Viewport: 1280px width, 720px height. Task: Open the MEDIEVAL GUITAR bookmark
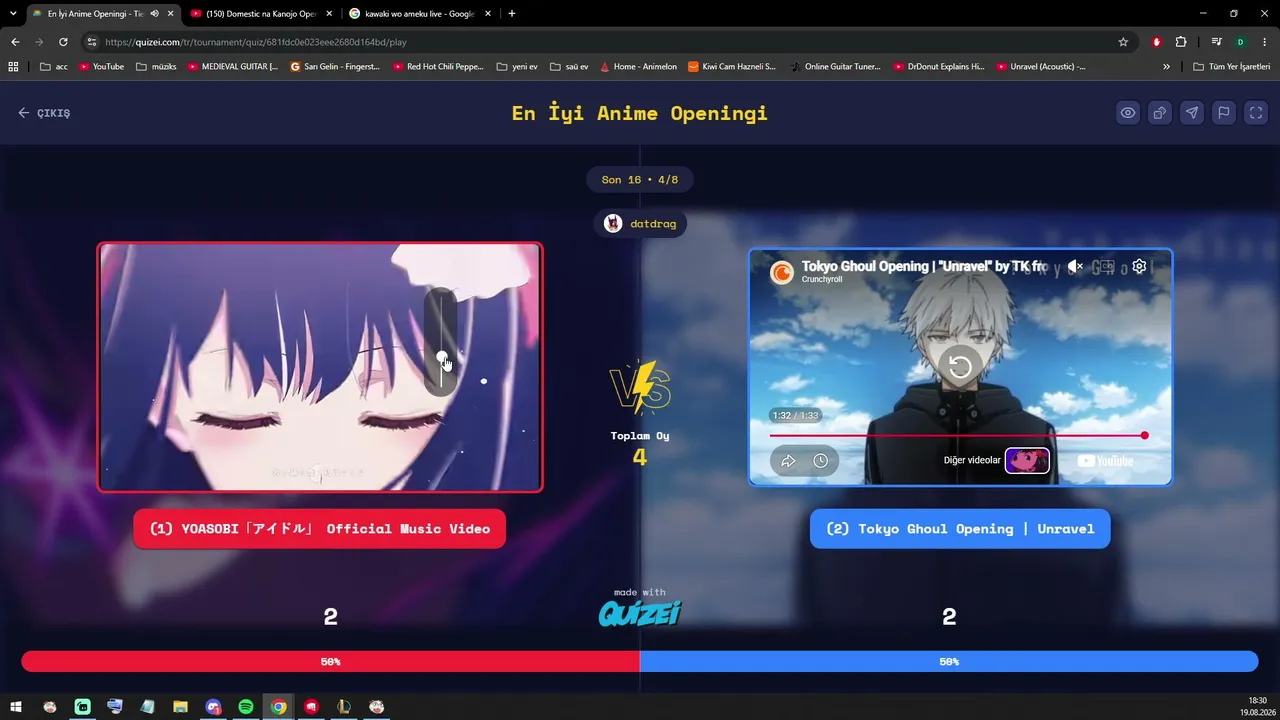pos(232,67)
